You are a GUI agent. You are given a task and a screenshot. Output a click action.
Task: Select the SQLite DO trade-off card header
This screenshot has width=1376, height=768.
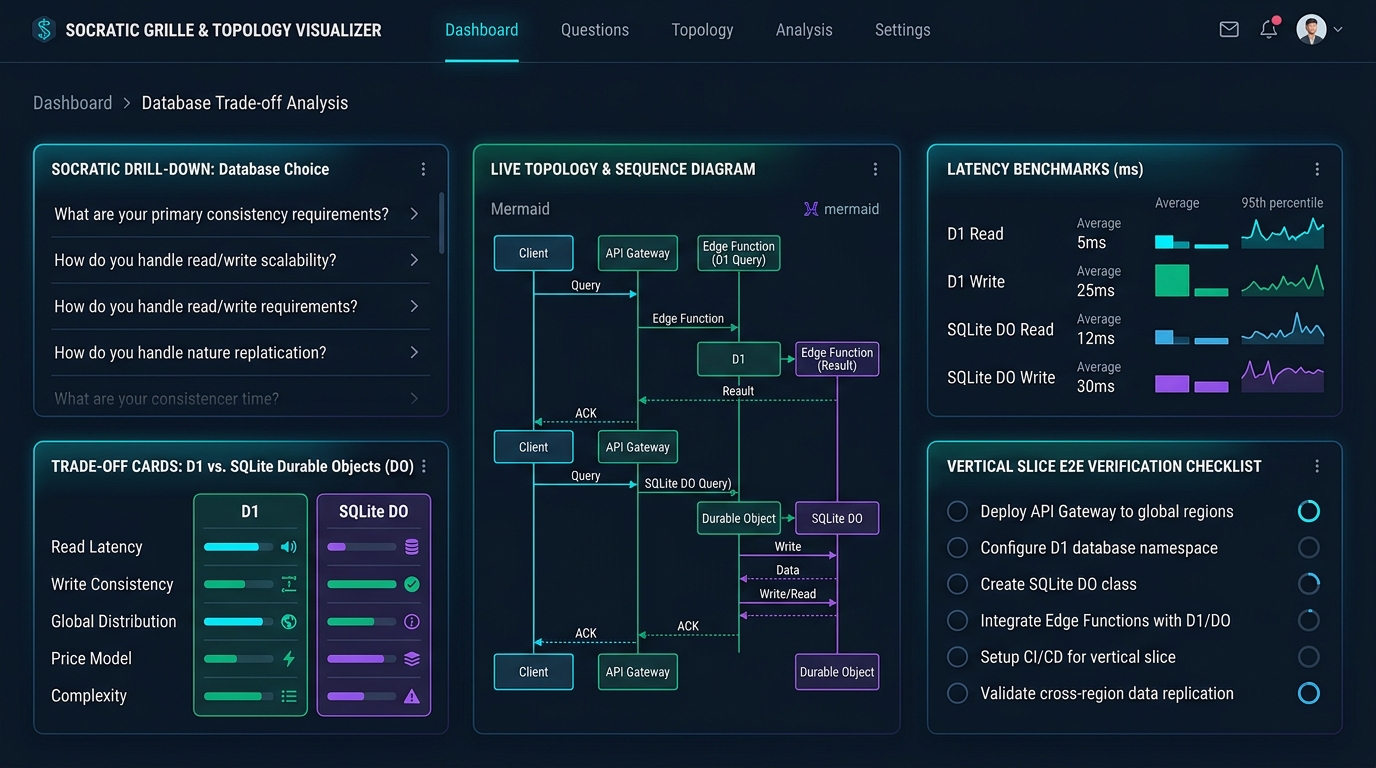[x=374, y=511]
